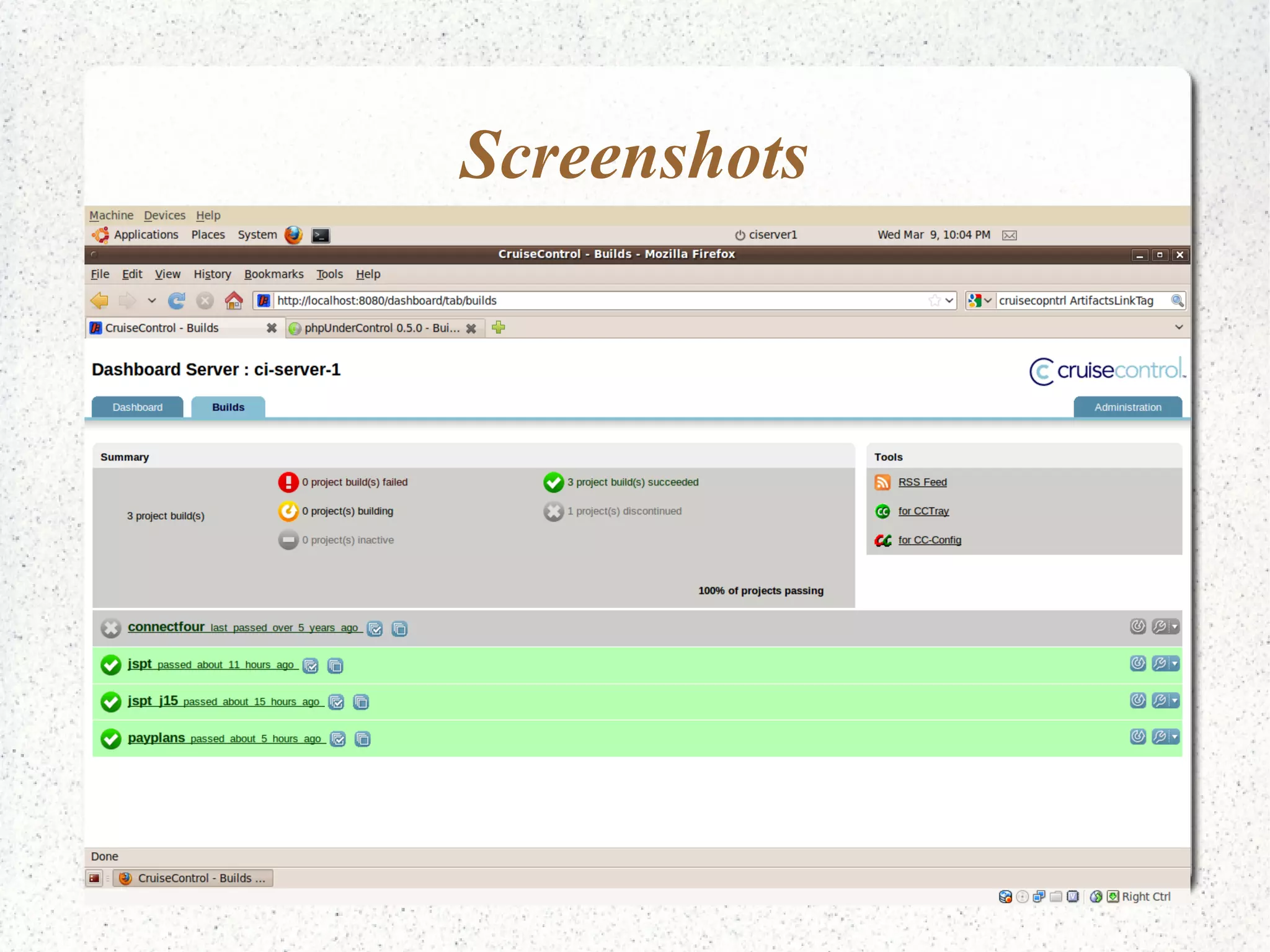Image resolution: width=1270 pixels, height=952 pixels.
Task: Open all builds icon for jspt
Action: (x=335, y=666)
